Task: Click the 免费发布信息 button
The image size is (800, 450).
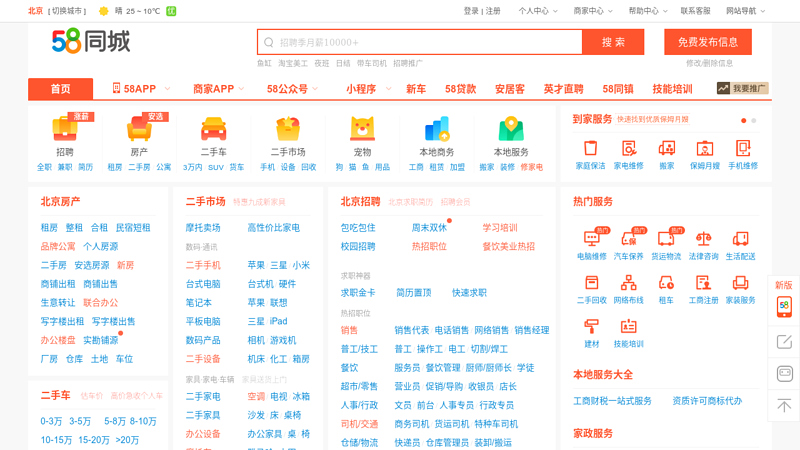Action: coord(708,42)
